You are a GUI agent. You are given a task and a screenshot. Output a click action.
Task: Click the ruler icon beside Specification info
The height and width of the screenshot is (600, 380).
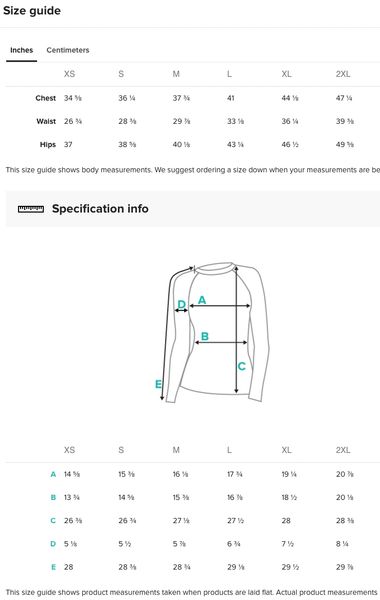tap(31, 209)
